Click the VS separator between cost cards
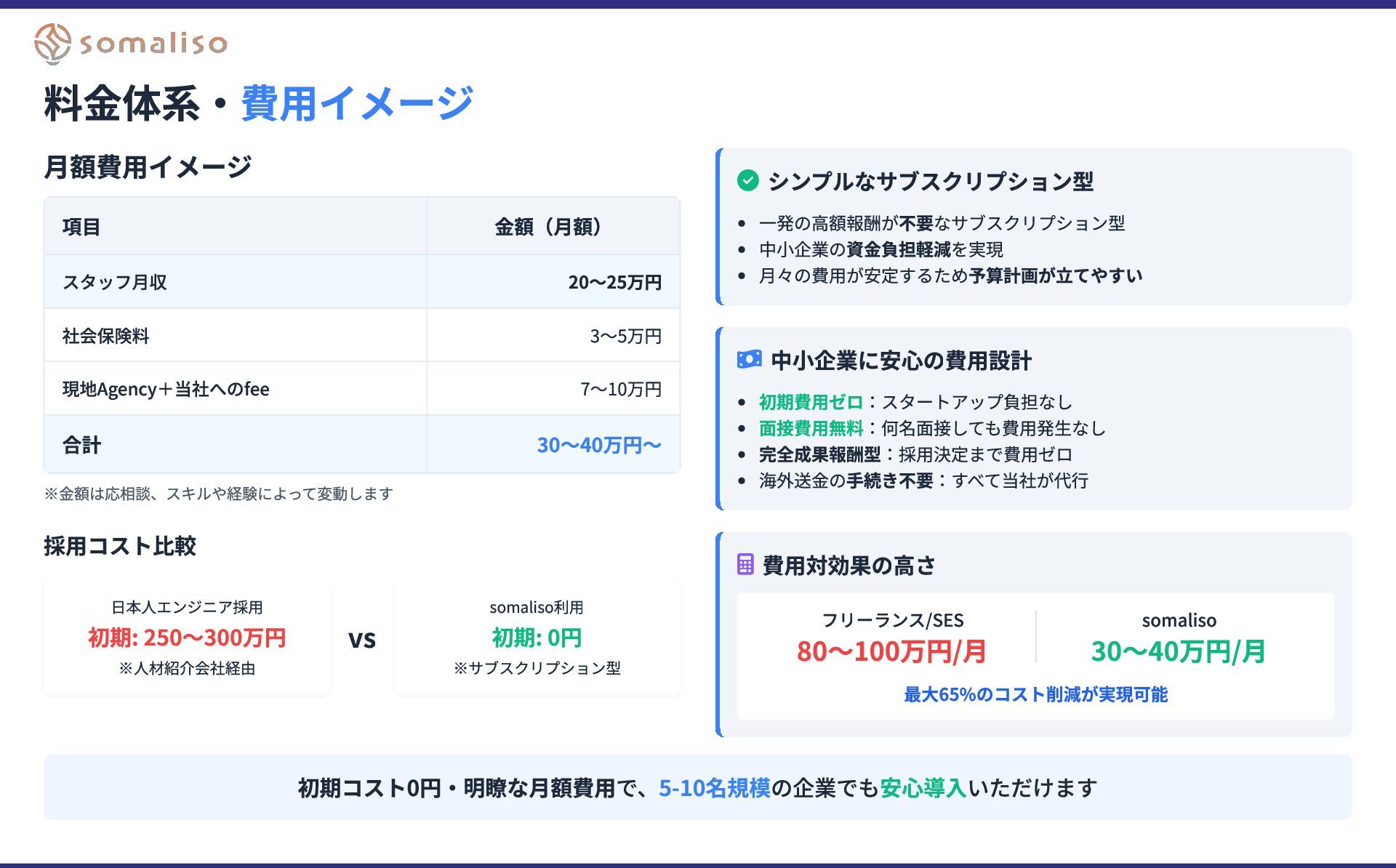Screen dimensions: 1396x868 point(361,639)
